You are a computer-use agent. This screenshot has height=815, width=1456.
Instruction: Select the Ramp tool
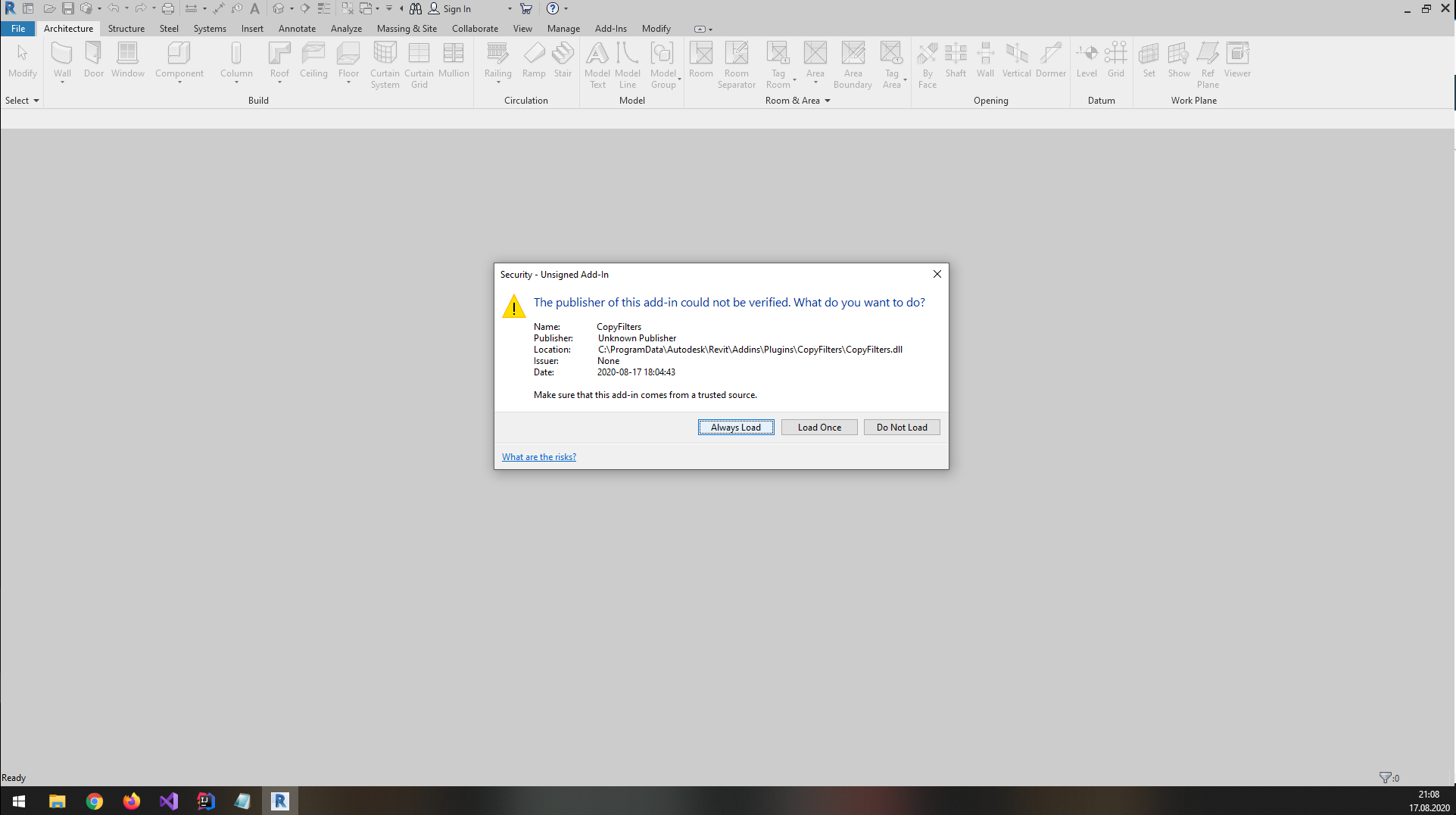[534, 61]
